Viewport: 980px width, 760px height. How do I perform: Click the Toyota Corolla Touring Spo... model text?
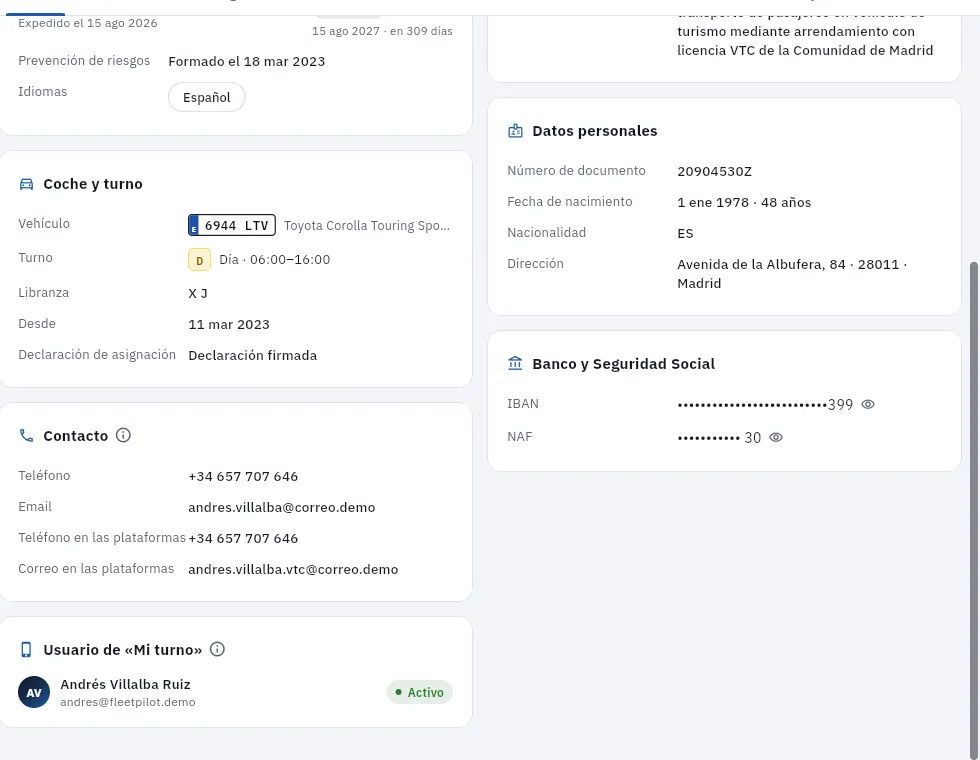[367, 226]
